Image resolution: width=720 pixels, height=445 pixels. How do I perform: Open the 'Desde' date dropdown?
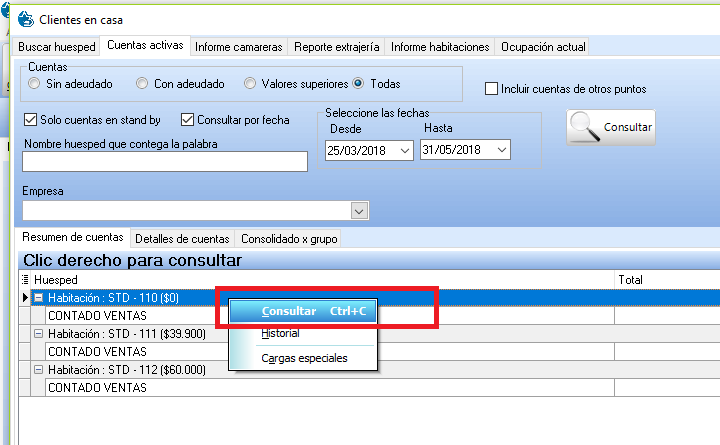pos(404,150)
